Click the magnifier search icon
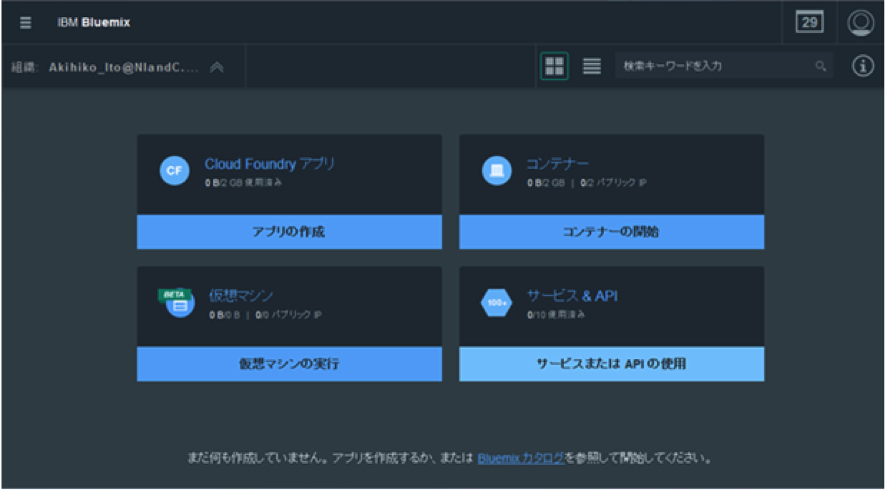 click(x=820, y=66)
